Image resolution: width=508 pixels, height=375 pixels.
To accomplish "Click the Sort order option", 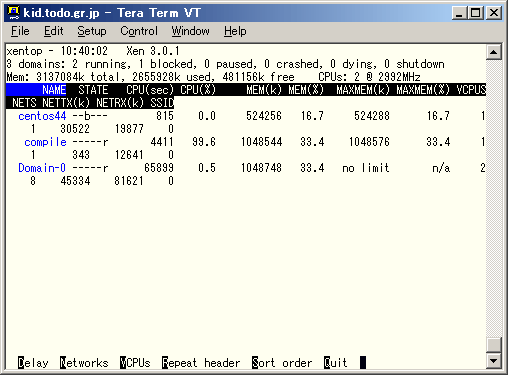I will [282, 362].
